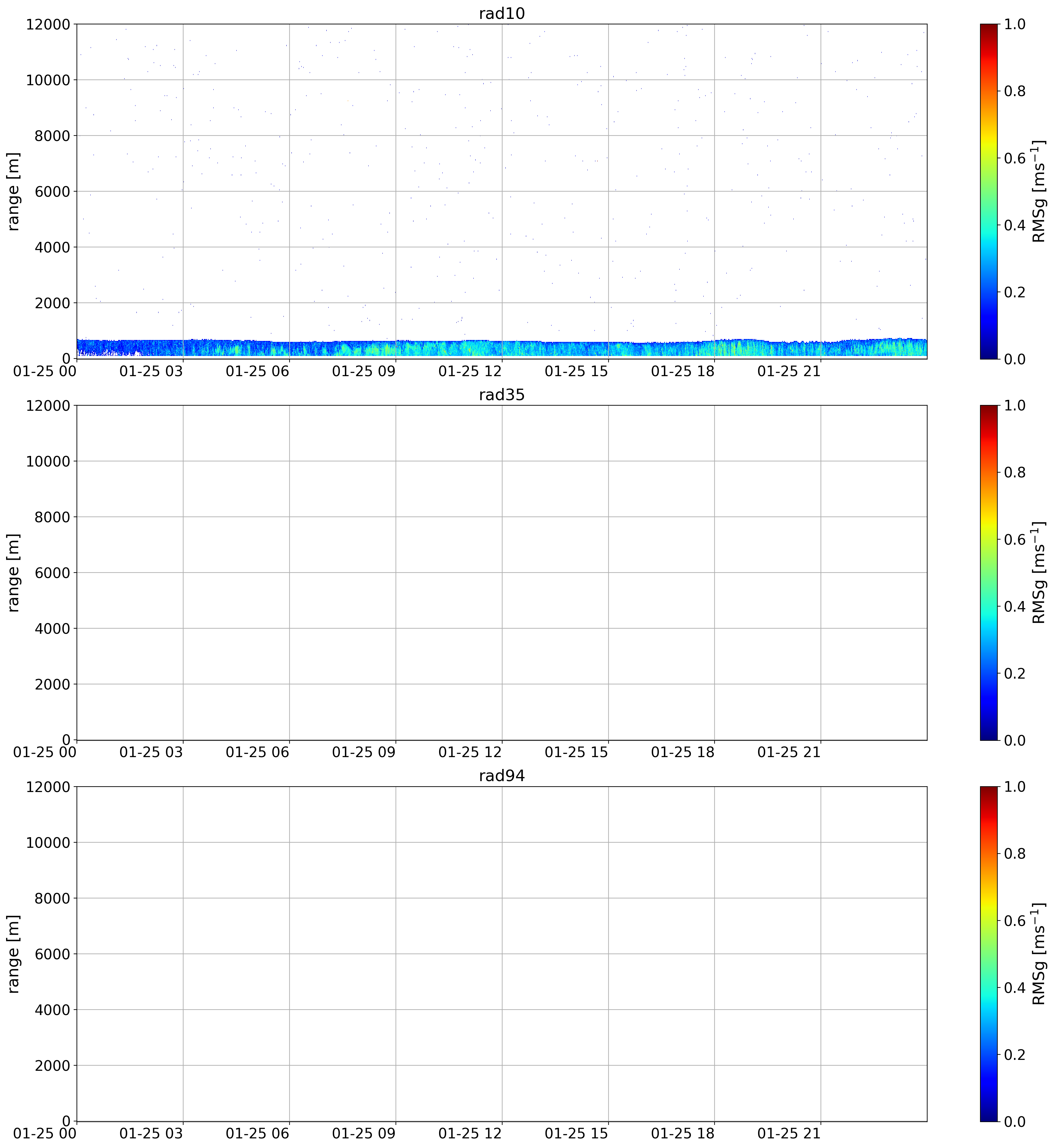1055x1148 pixels.
Task: Click '01-25 18' under the rad10 plot
Action: click(683, 371)
